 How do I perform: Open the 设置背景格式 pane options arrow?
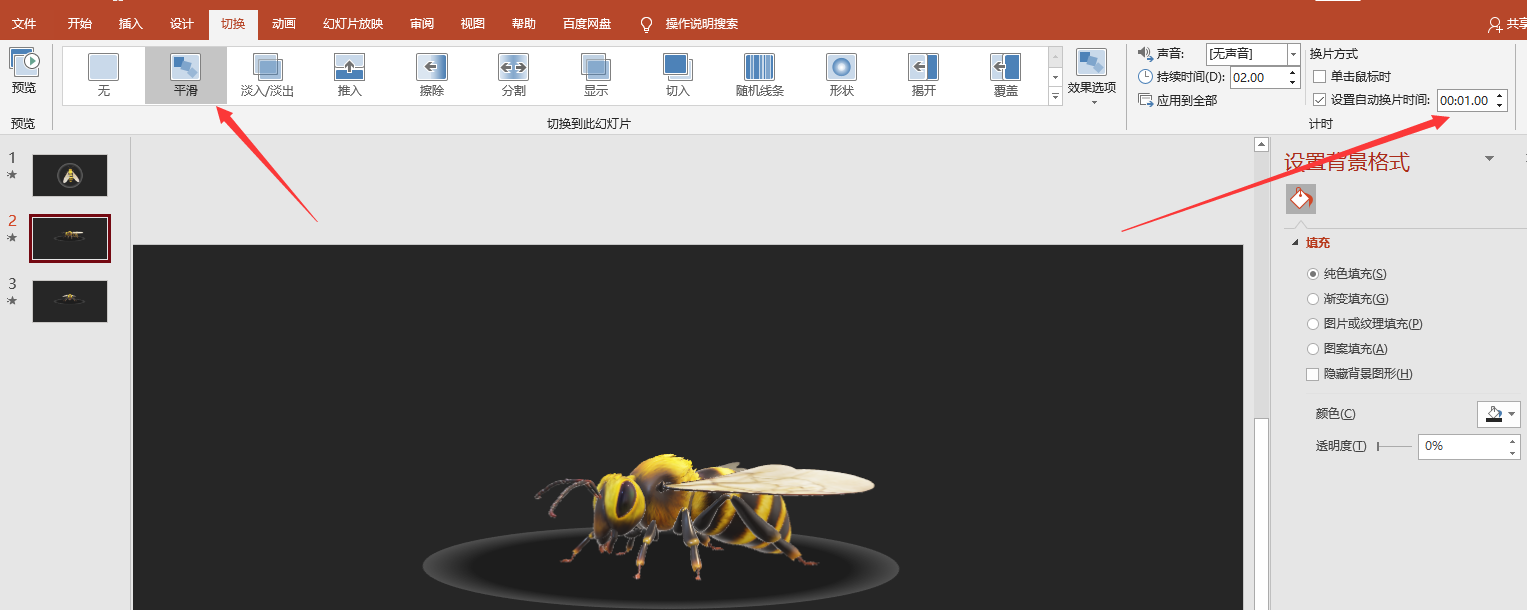(1489, 159)
